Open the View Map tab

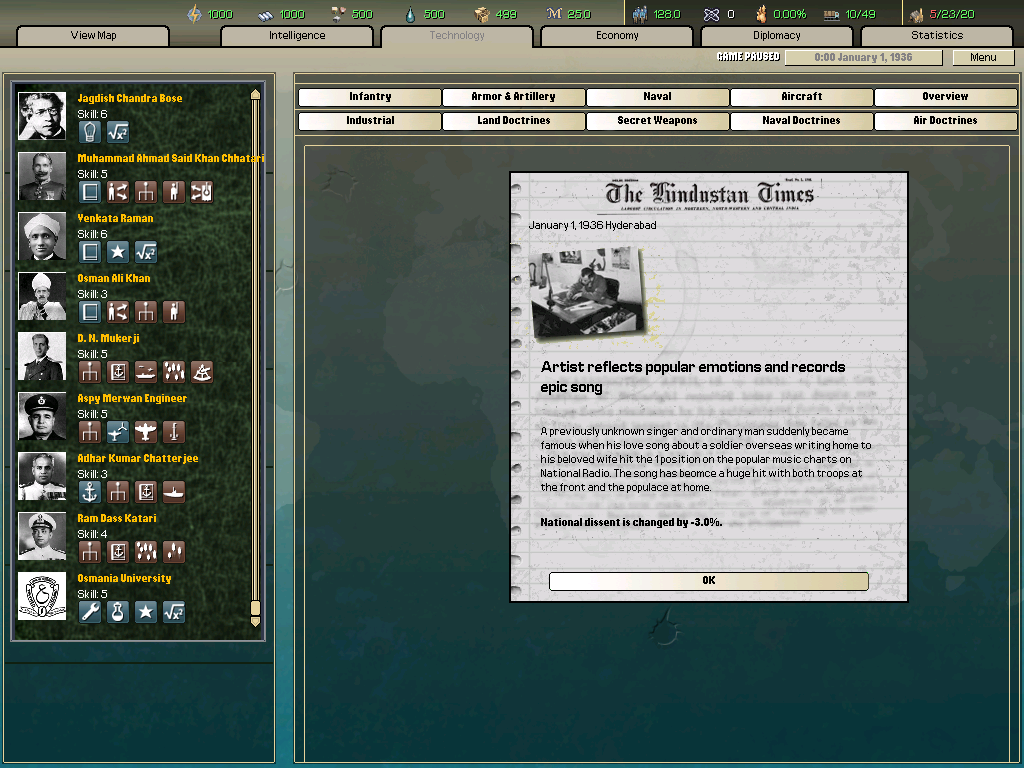pos(93,36)
